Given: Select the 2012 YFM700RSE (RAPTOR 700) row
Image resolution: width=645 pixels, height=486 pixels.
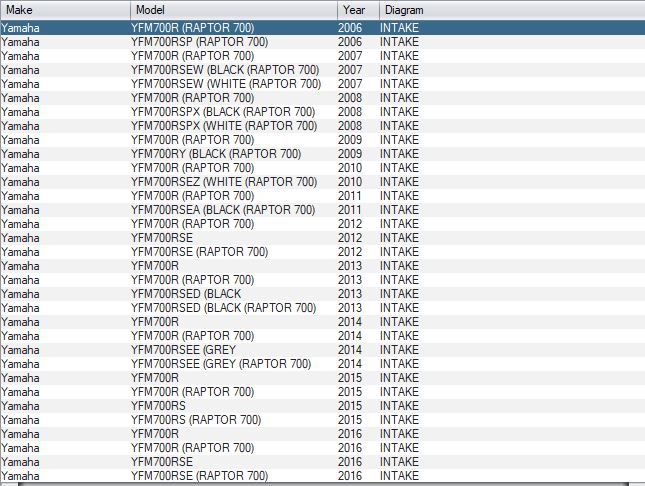Looking at the screenshot, I should (322, 251).
